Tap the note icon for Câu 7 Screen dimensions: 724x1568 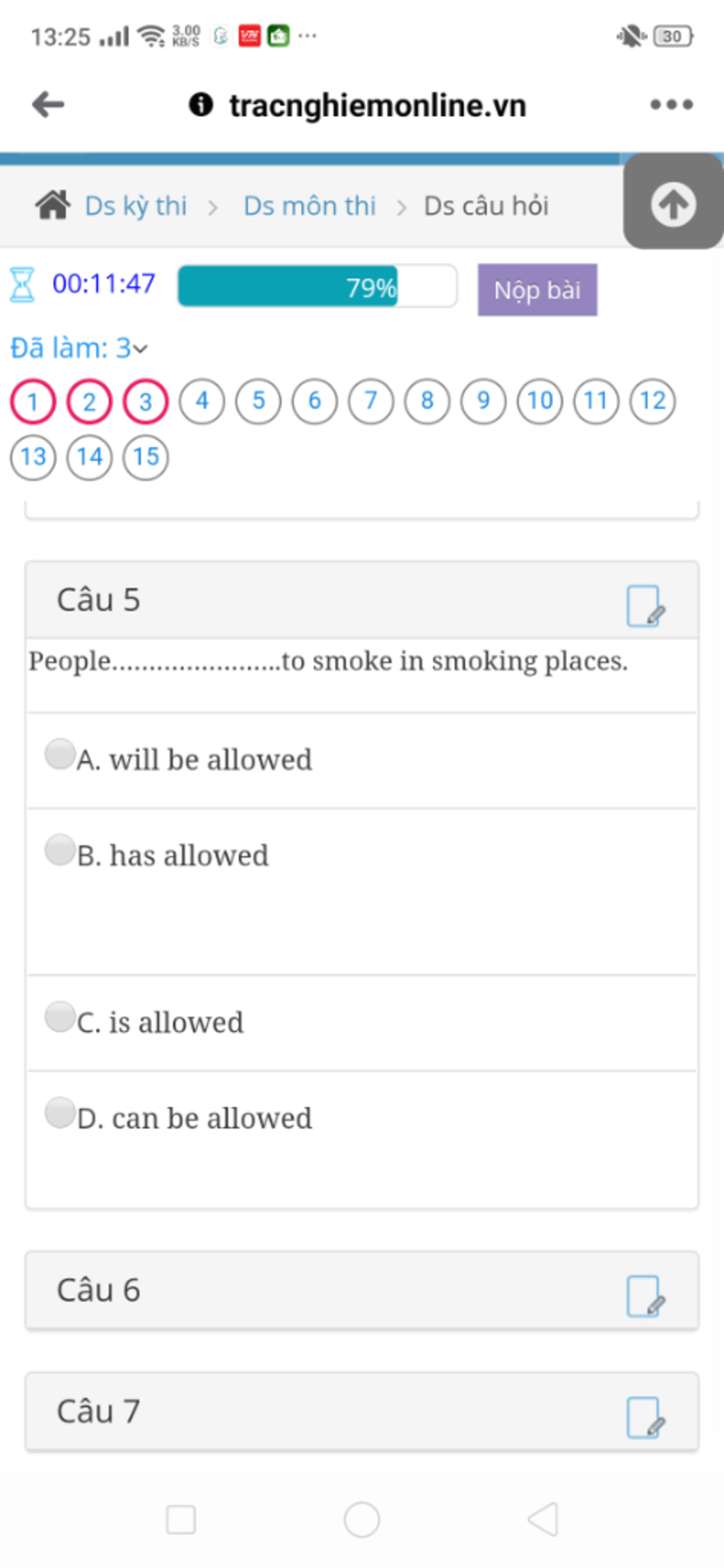pos(646,1417)
